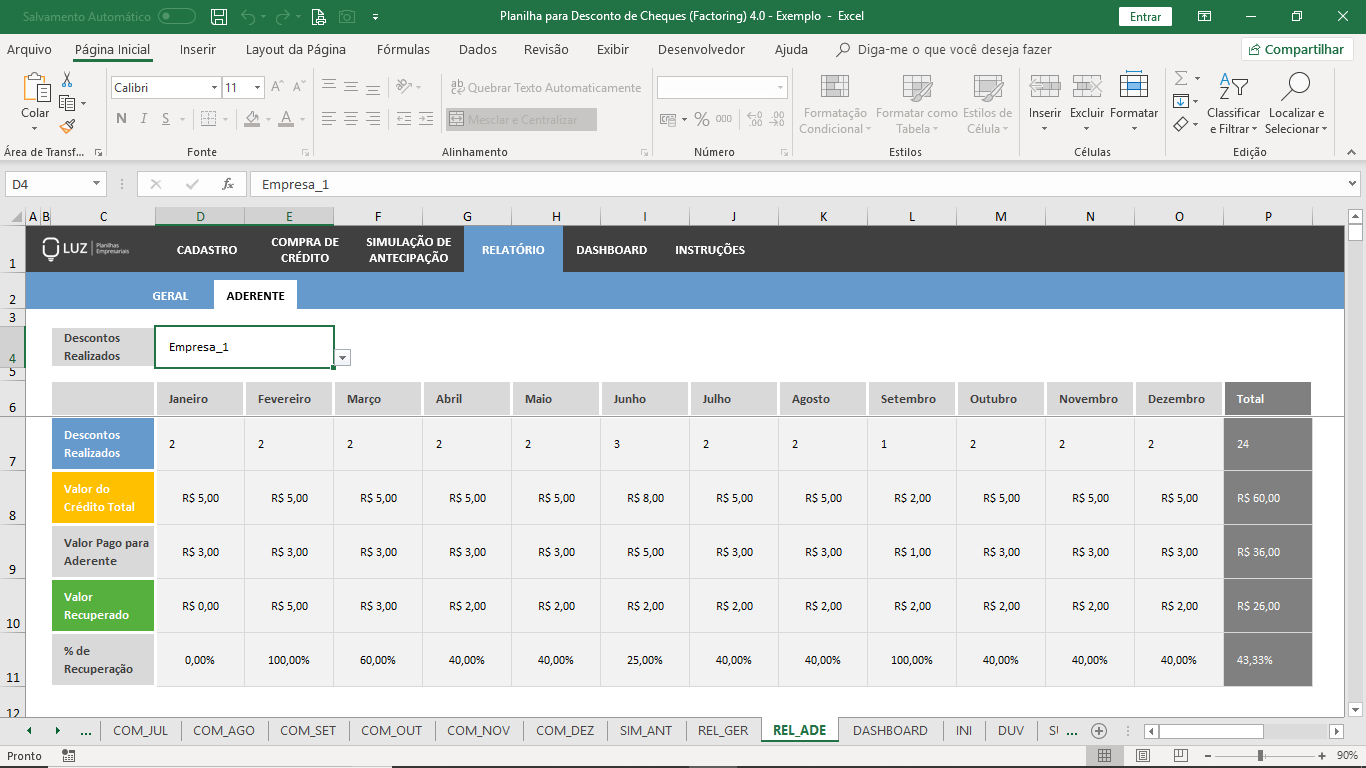Screen dimensions: 1366x768
Task: Click the fill color bucket swatch
Action: click(251, 119)
